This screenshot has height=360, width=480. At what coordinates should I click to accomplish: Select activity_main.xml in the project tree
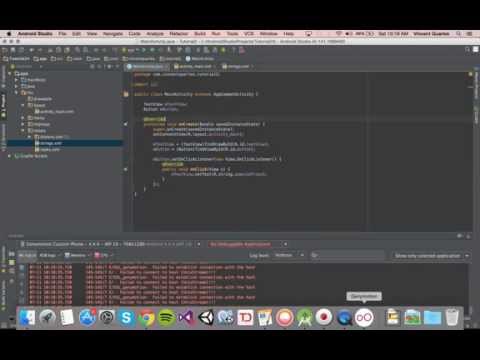point(54,111)
